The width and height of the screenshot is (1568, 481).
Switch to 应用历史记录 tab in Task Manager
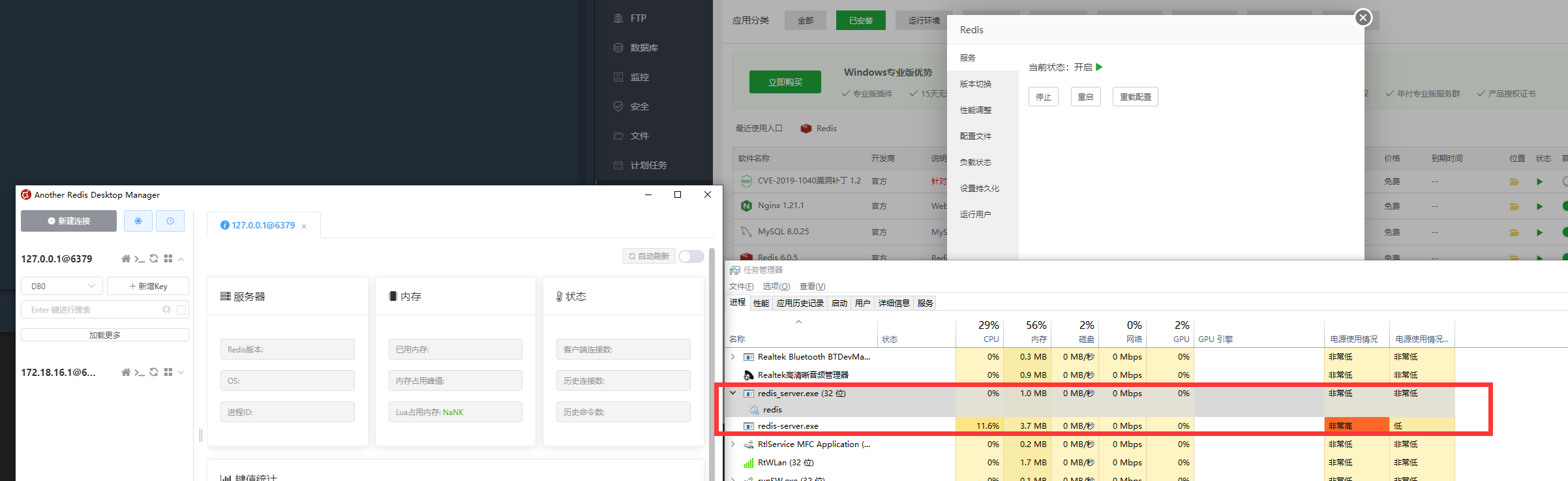click(800, 303)
